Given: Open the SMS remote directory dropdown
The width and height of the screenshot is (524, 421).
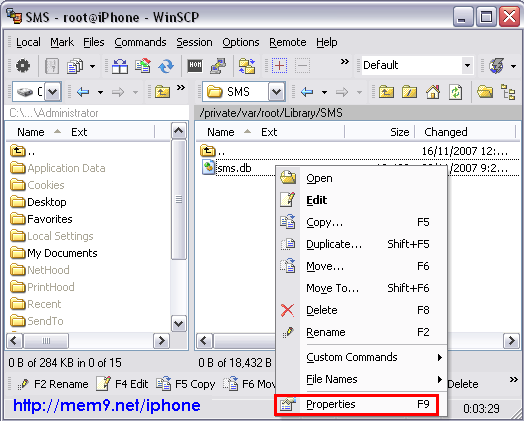Looking at the screenshot, I should click(277, 92).
